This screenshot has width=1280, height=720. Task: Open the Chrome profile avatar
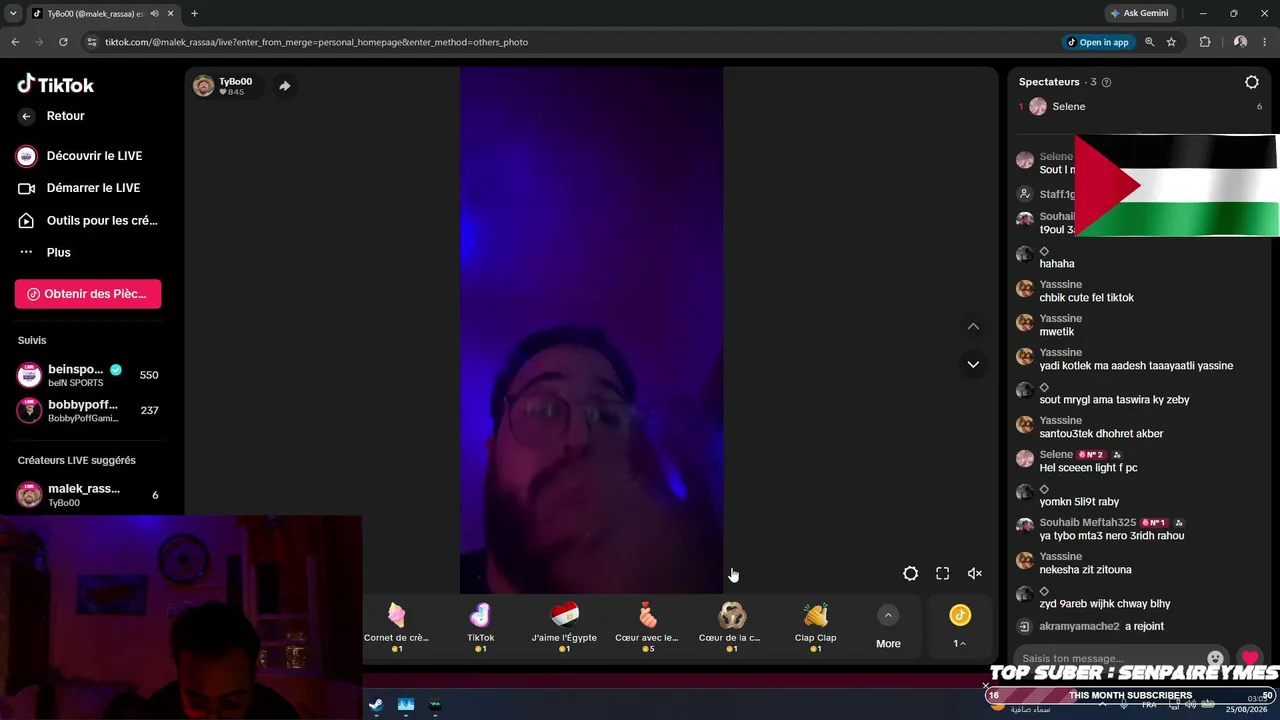(x=1240, y=42)
